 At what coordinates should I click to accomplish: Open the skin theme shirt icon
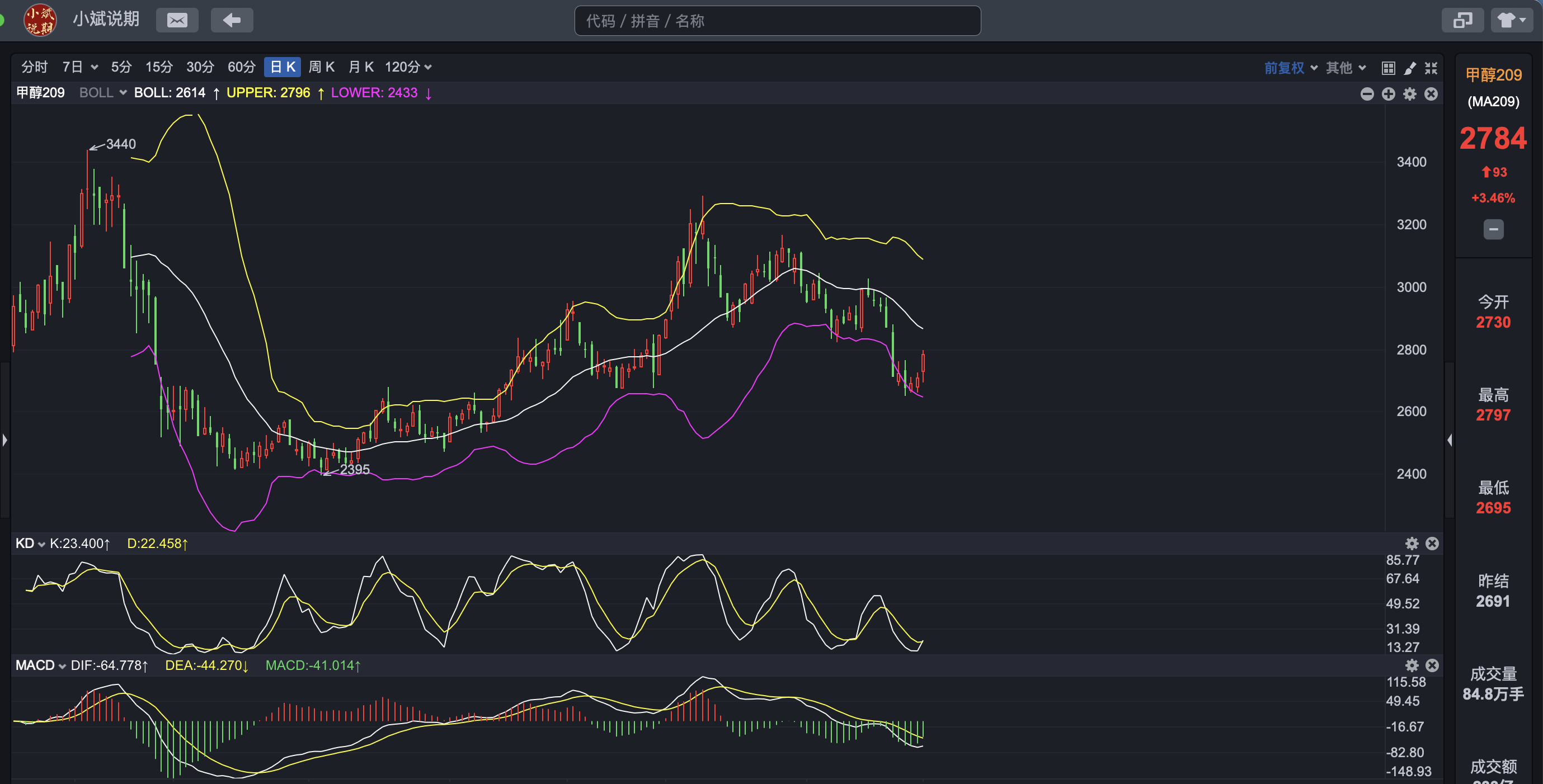1511,20
